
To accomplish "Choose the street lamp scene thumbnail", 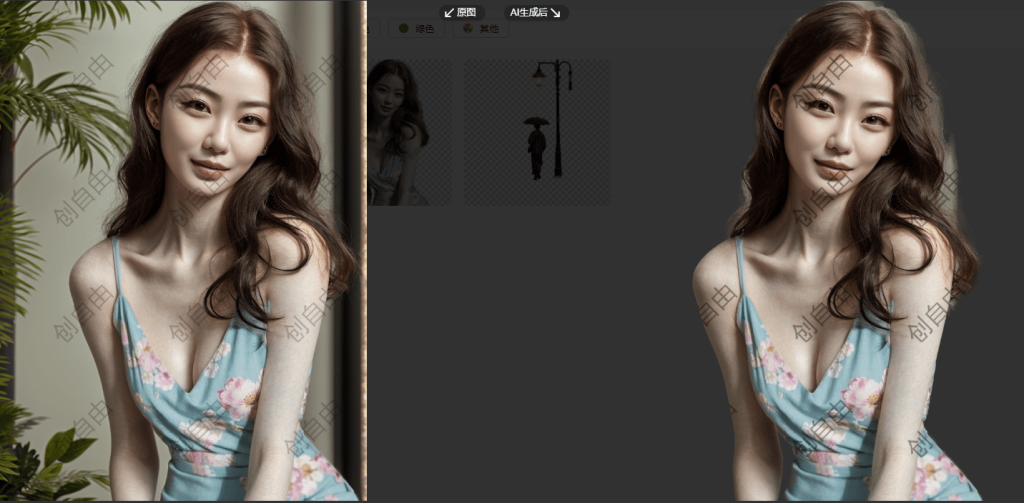I will pyautogui.click(x=536, y=132).
